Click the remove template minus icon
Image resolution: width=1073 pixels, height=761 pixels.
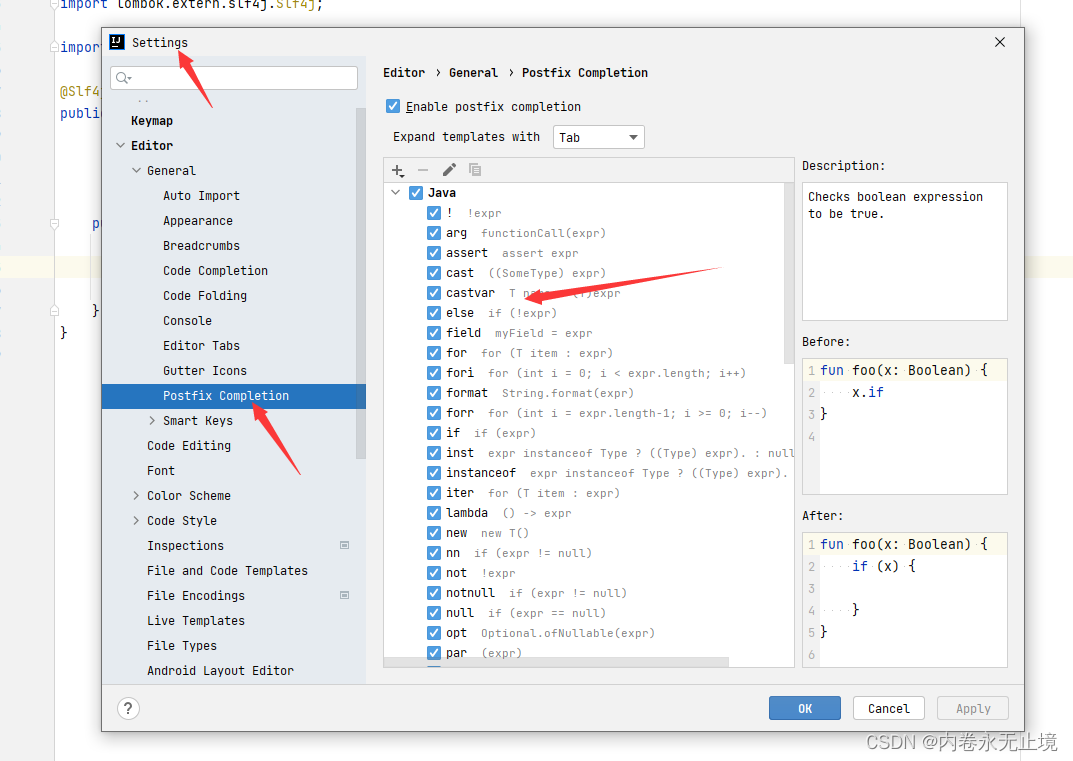click(423, 170)
